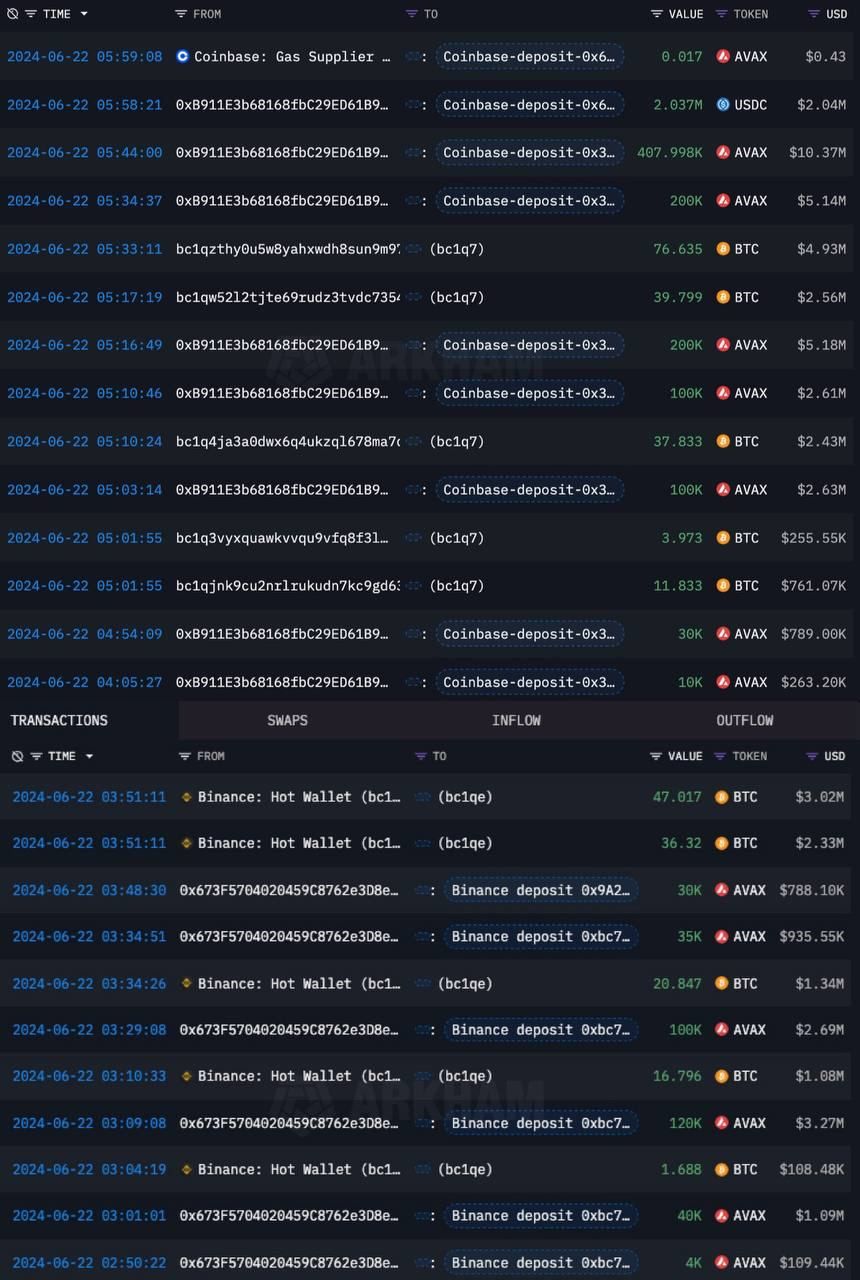Open the Coinbase: Gas Supplier sender link
The height and width of the screenshot is (1280, 860).
292,56
